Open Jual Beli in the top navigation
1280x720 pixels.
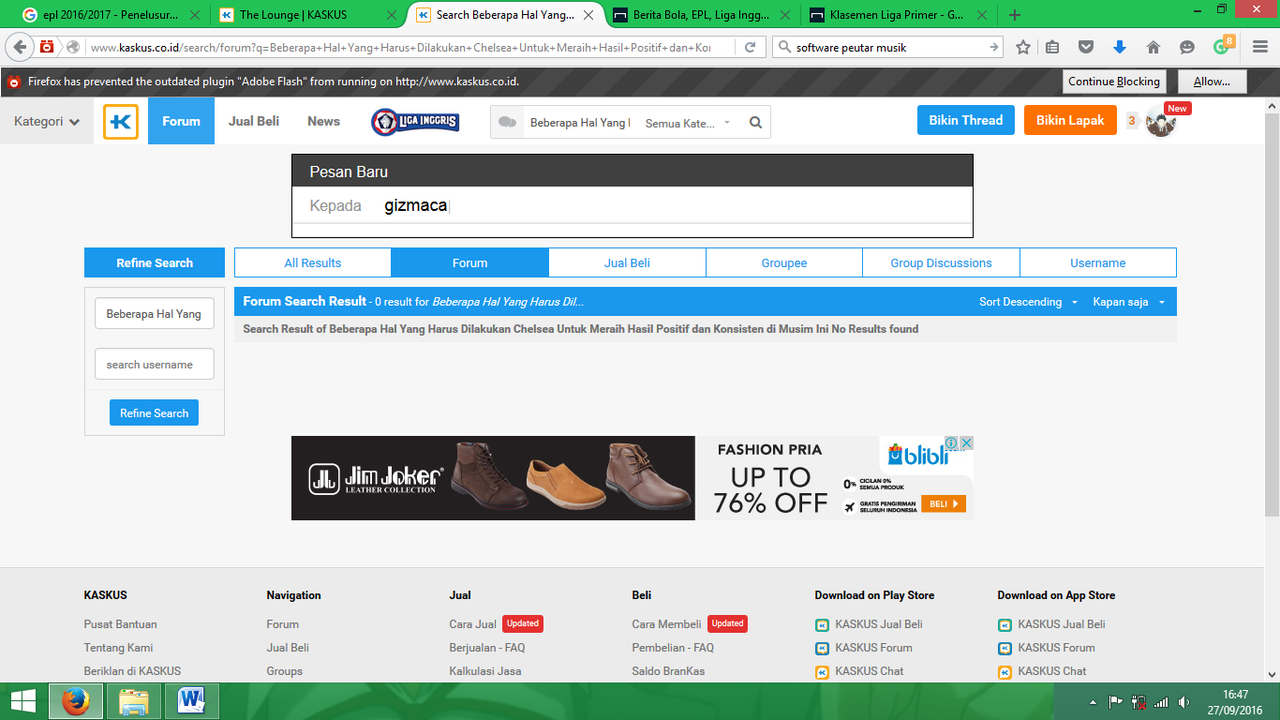point(254,121)
